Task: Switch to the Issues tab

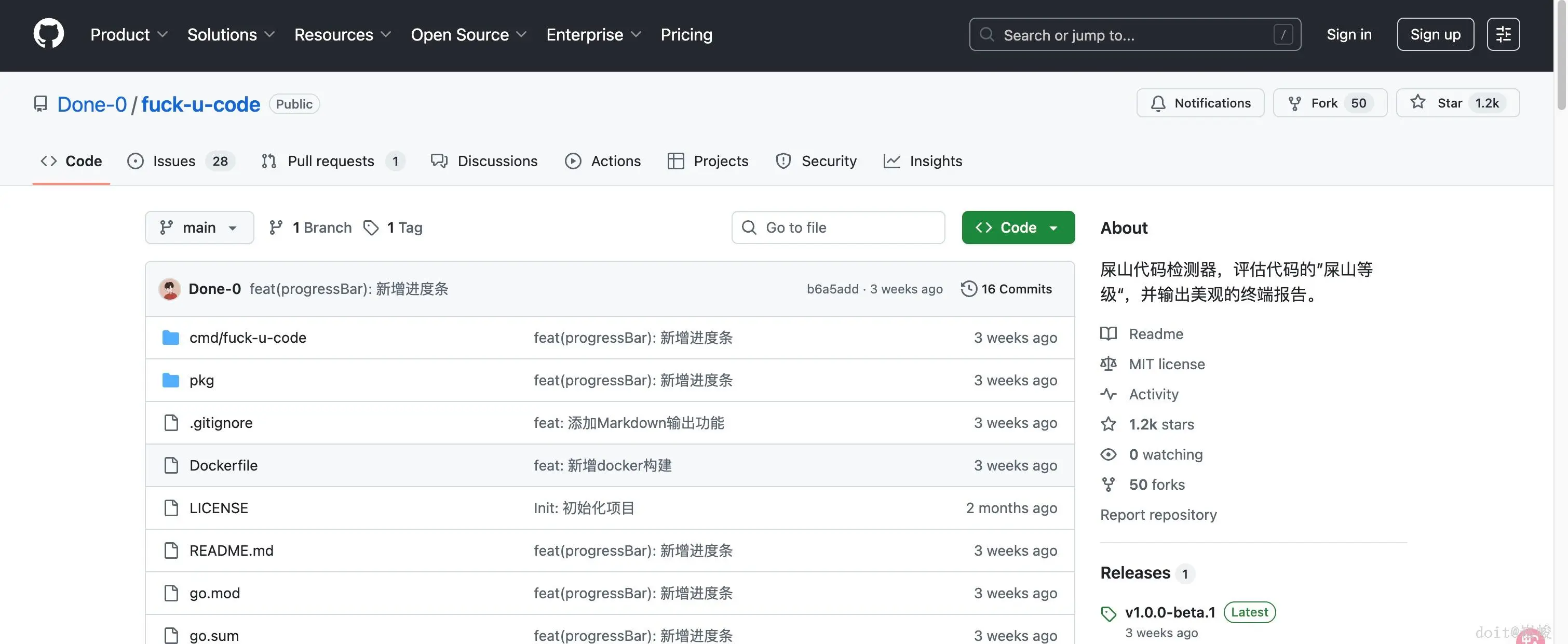Action: coord(173,162)
